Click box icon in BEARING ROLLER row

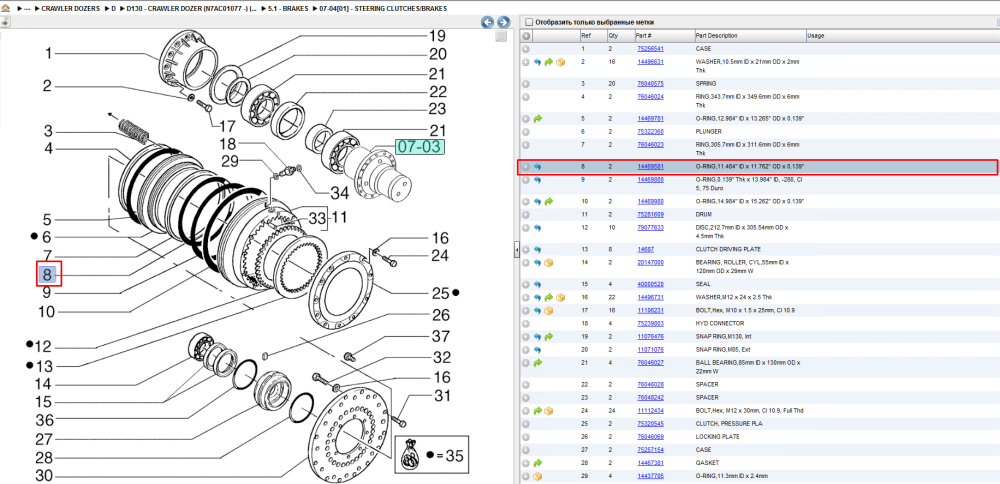click(x=548, y=263)
